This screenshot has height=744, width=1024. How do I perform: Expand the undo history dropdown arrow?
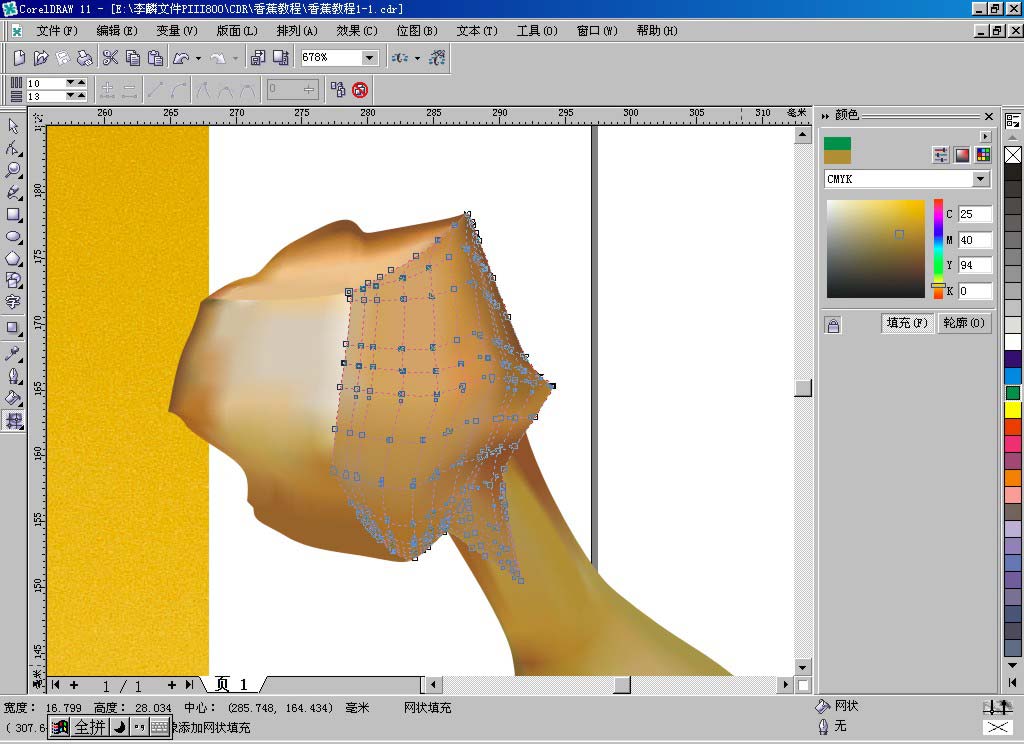tap(198, 58)
